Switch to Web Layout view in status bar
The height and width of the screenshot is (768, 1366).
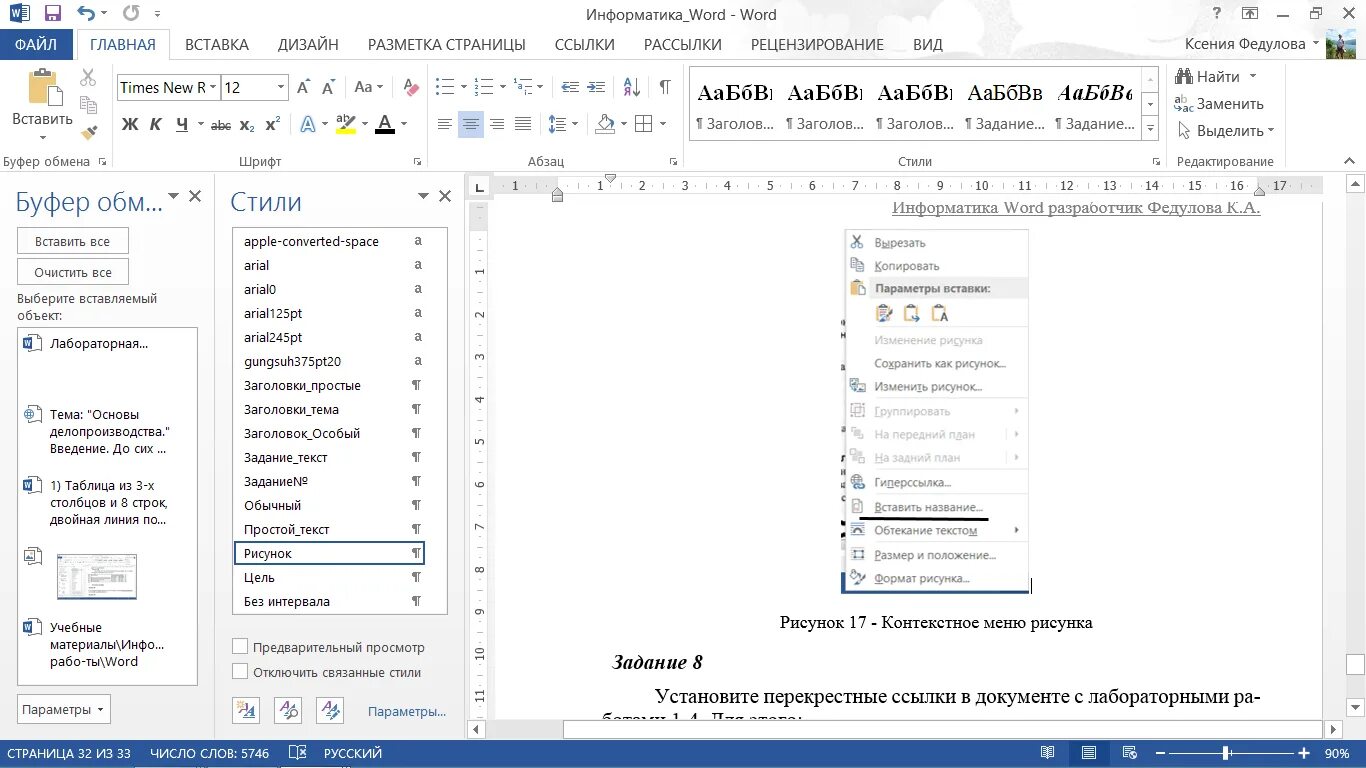tap(1129, 753)
